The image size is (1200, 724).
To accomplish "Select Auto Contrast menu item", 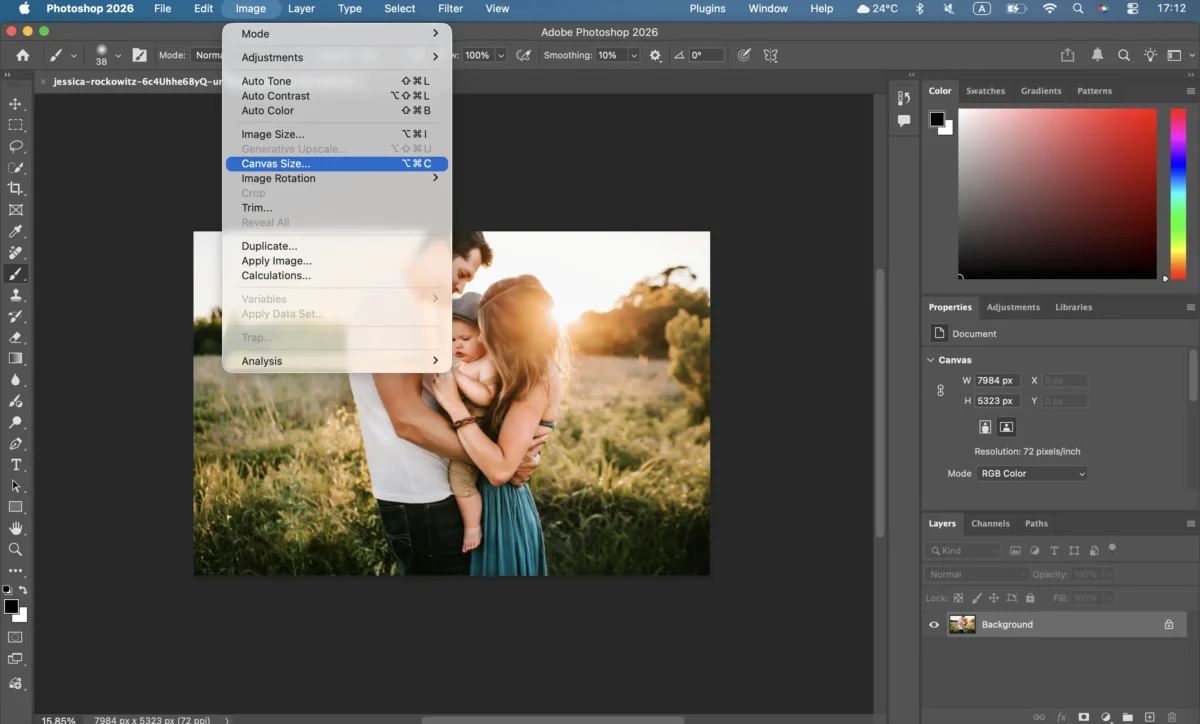I will [337, 96].
